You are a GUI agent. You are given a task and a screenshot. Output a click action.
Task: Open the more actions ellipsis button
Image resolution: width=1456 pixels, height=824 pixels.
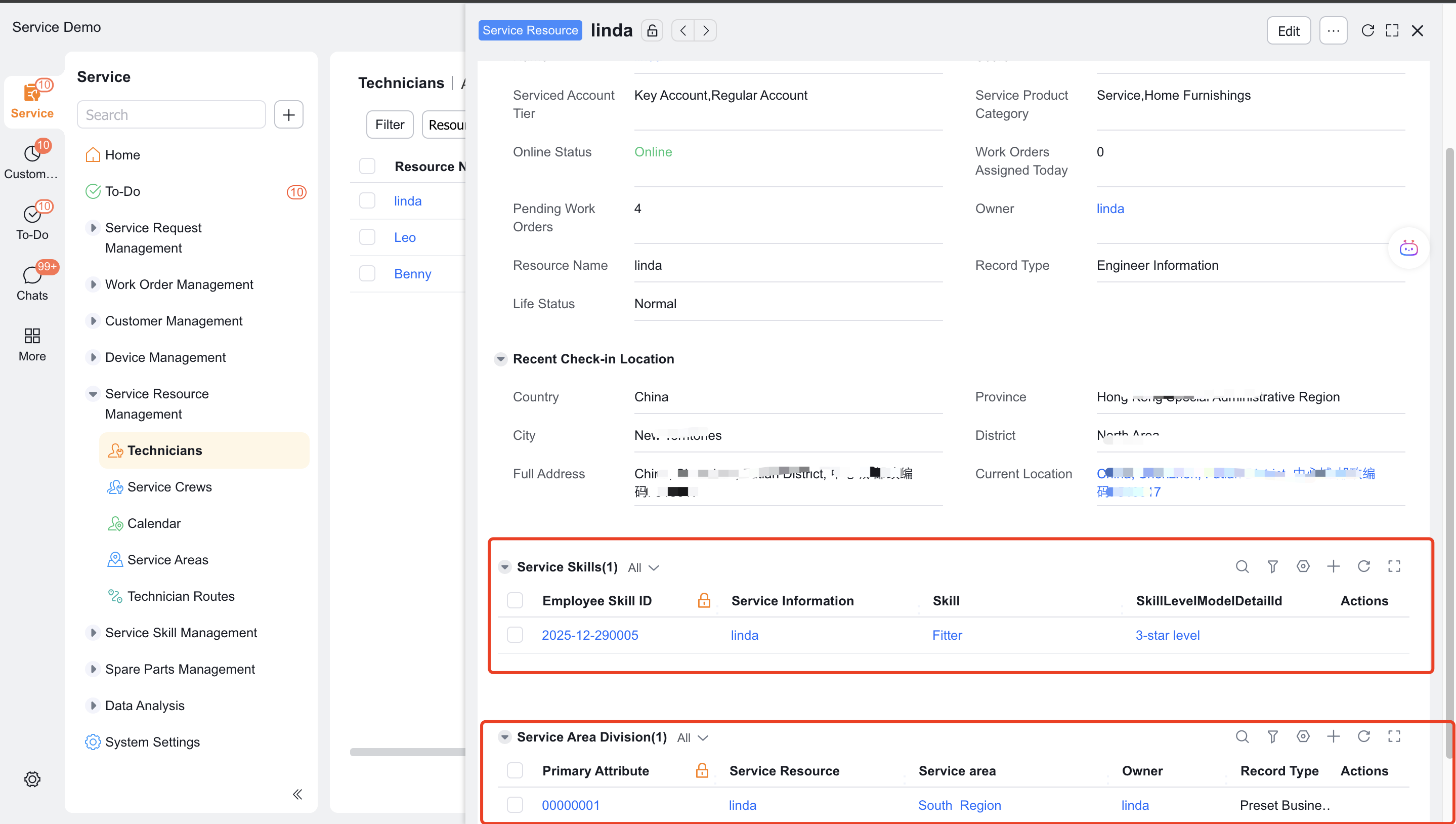(x=1333, y=30)
